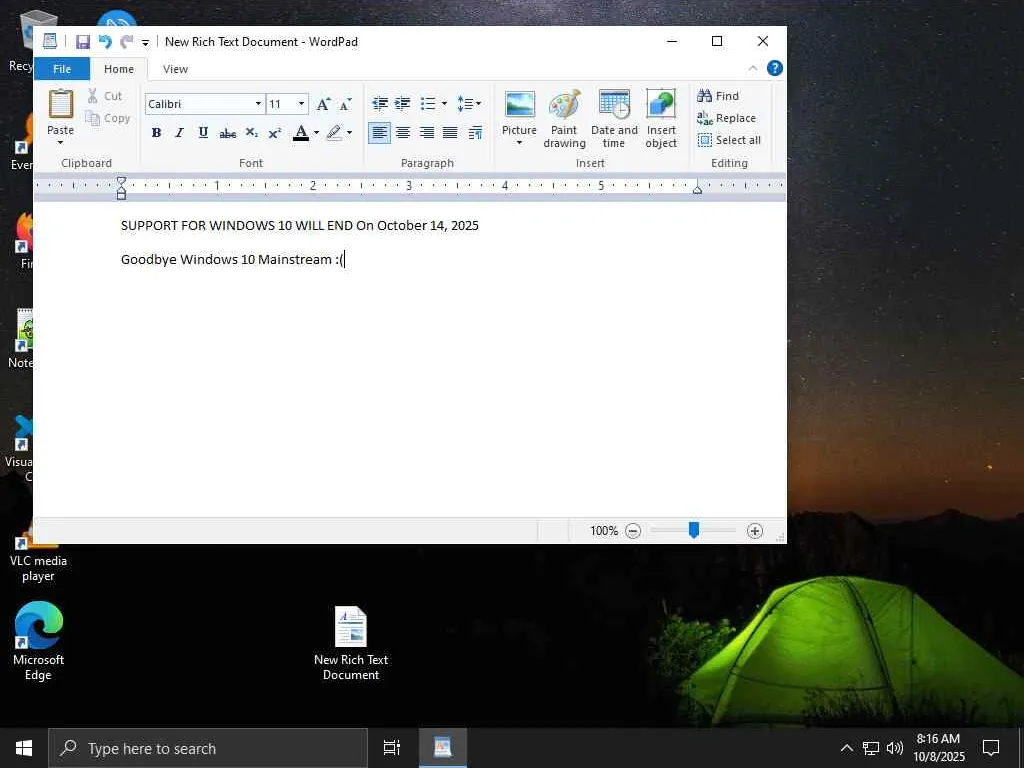The height and width of the screenshot is (768, 1024).
Task: Open the Paragraph dialog icon
Action: [x=475, y=133]
